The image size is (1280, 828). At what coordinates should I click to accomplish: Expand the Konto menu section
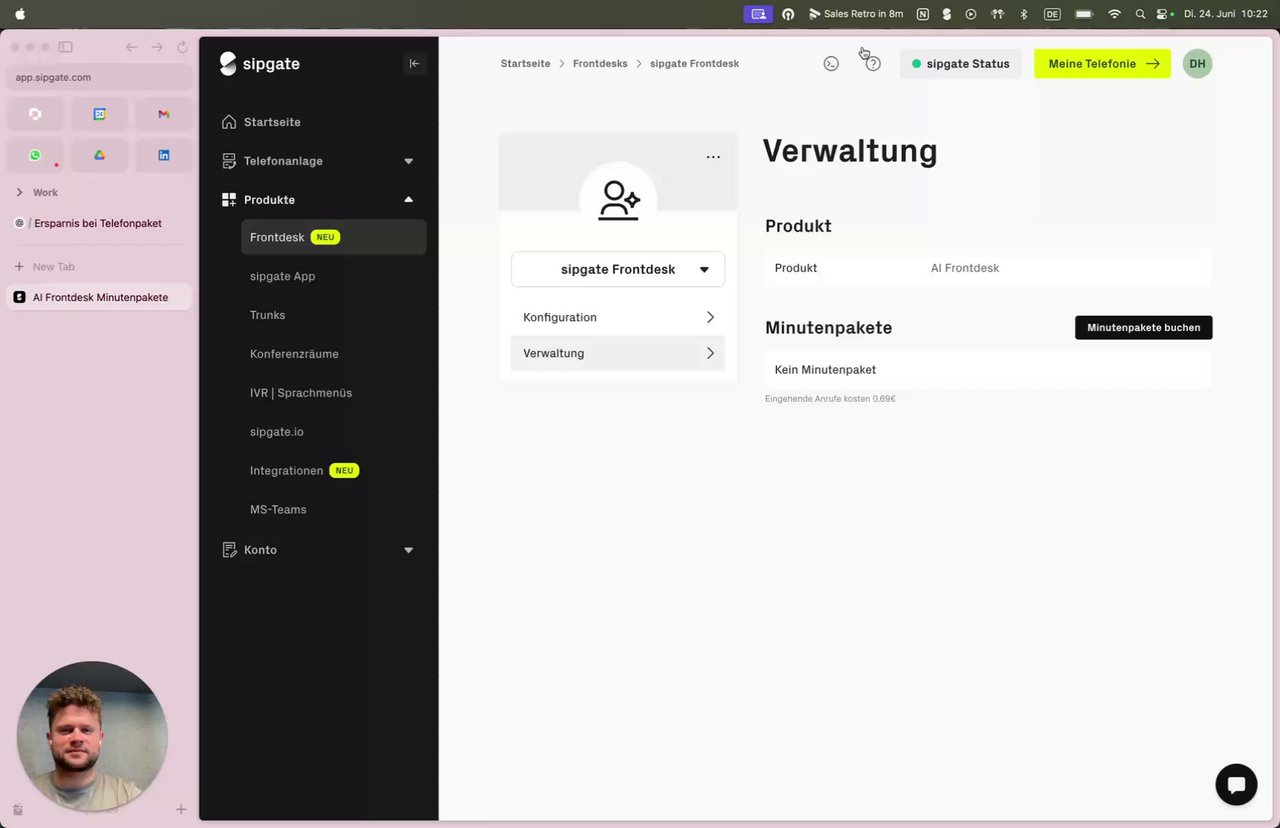tap(319, 550)
